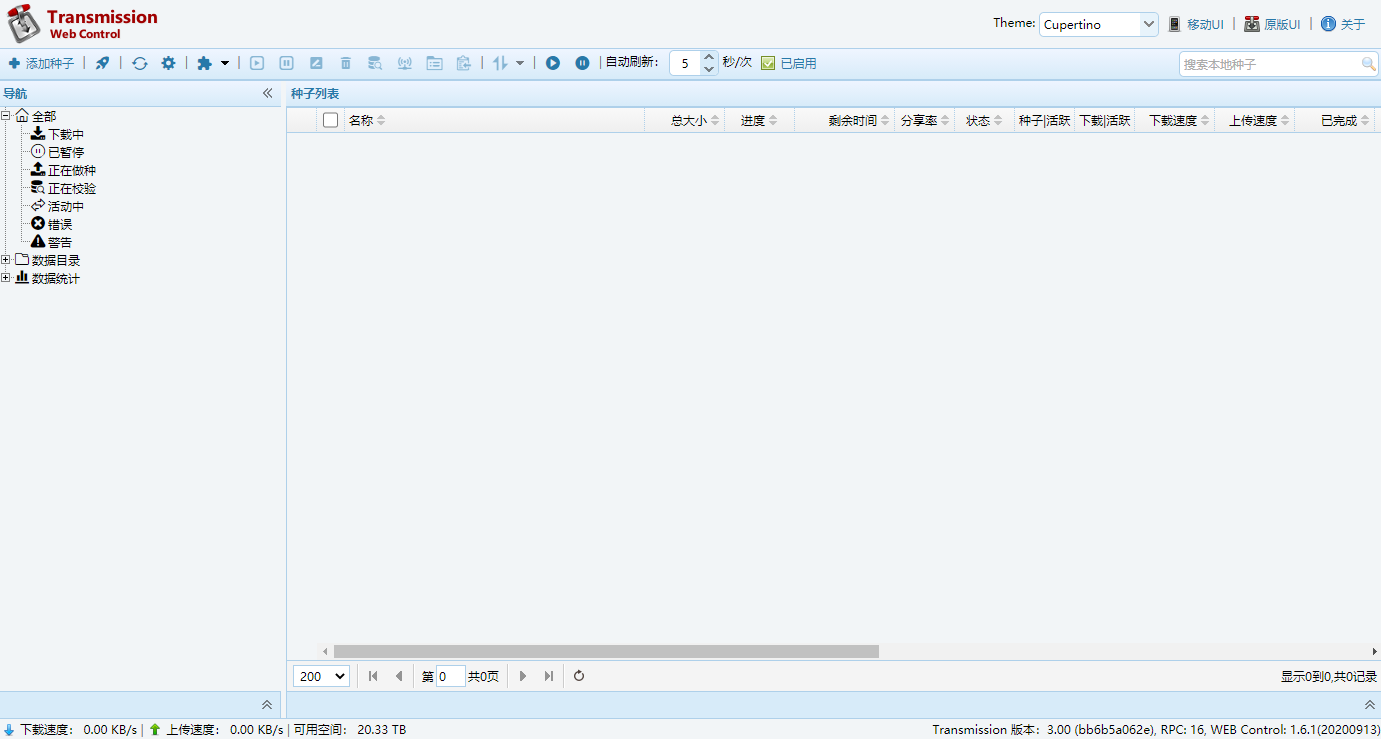Open the 200 page-size dropdown
Image resolution: width=1381 pixels, height=739 pixels.
pyautogui.click(x=321, y=676)
